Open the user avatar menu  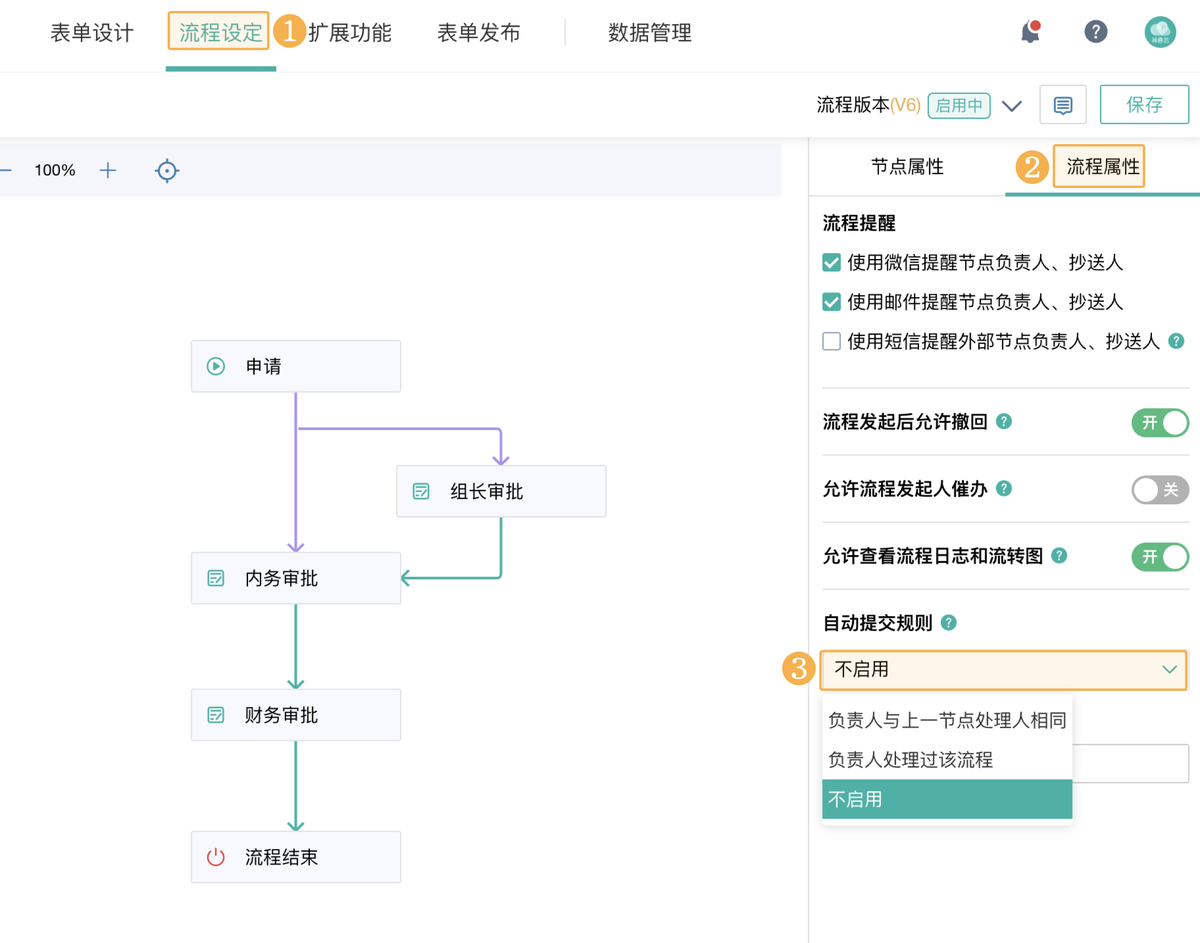[x=1160, y=32]
